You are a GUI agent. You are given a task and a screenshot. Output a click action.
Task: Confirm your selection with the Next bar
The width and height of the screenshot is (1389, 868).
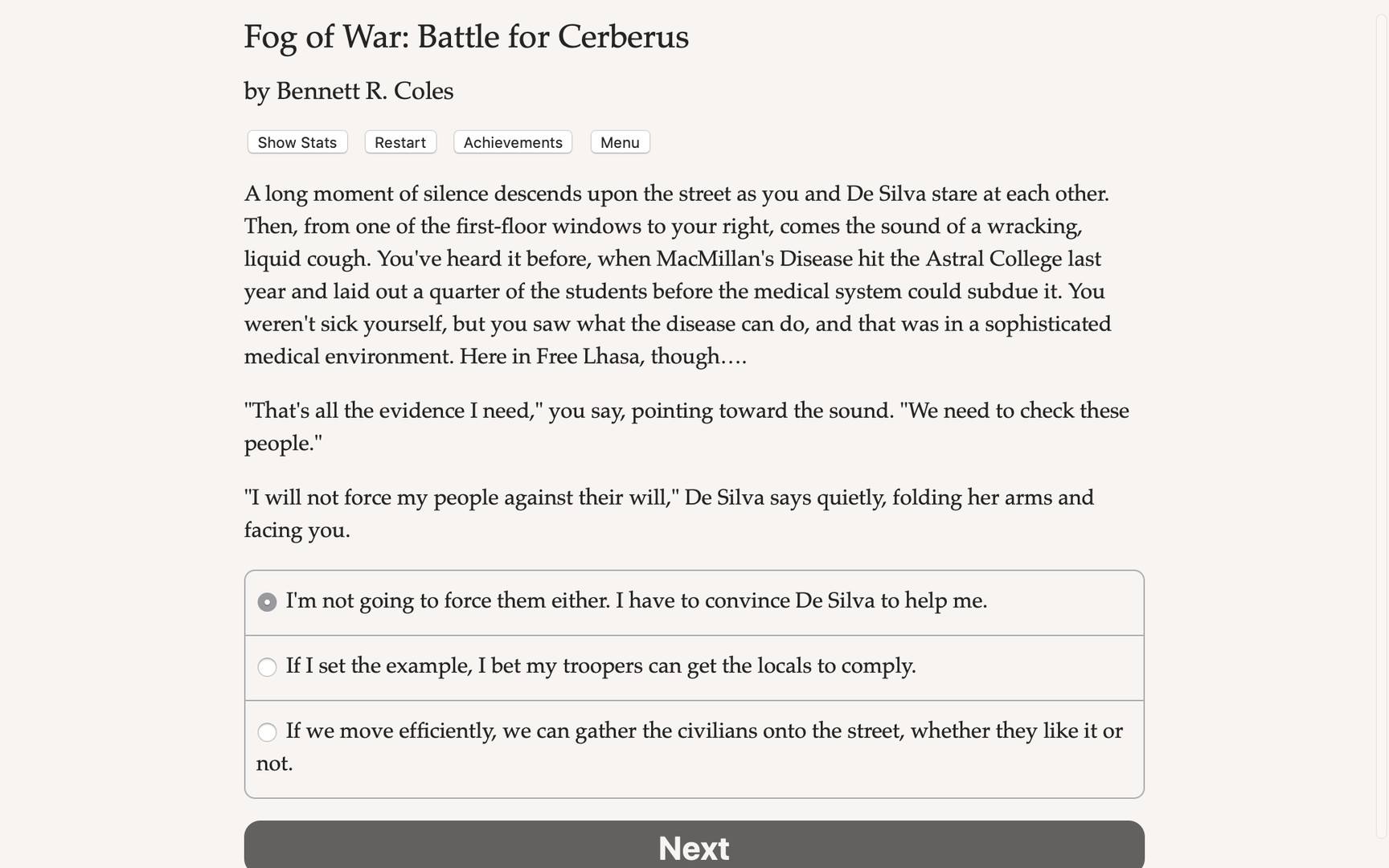coord(694,846)
